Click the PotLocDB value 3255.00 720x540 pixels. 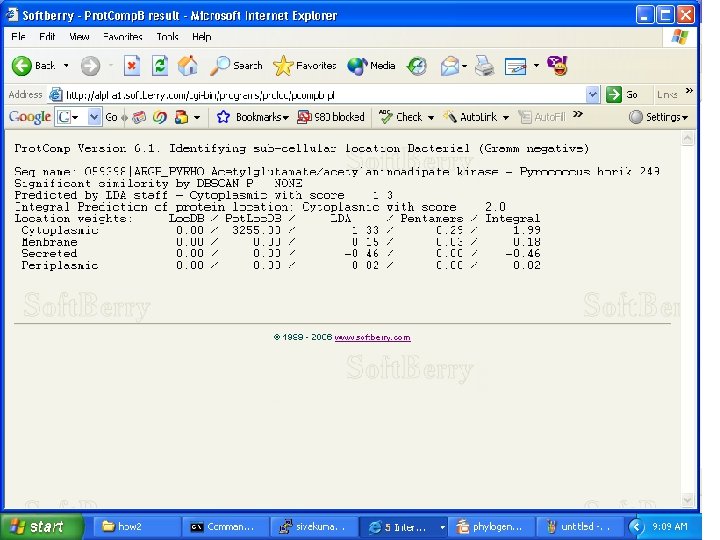coord(256,231)
